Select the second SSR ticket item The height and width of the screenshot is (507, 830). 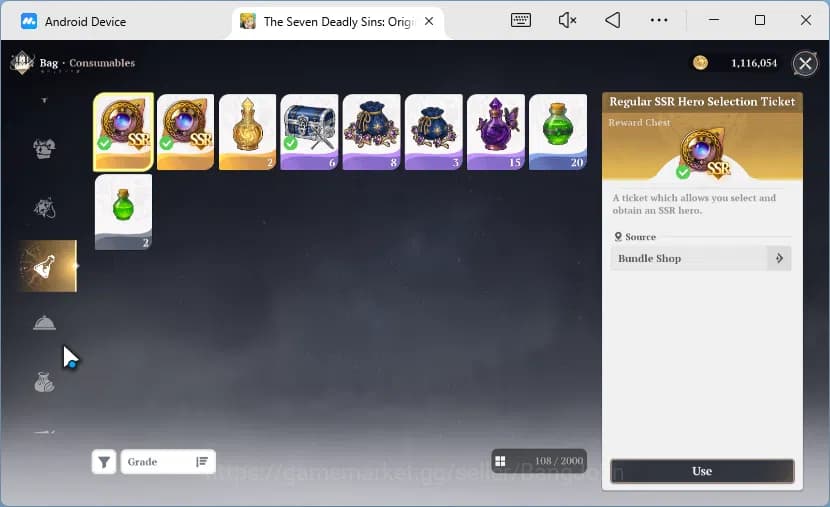tap(185, 132)
